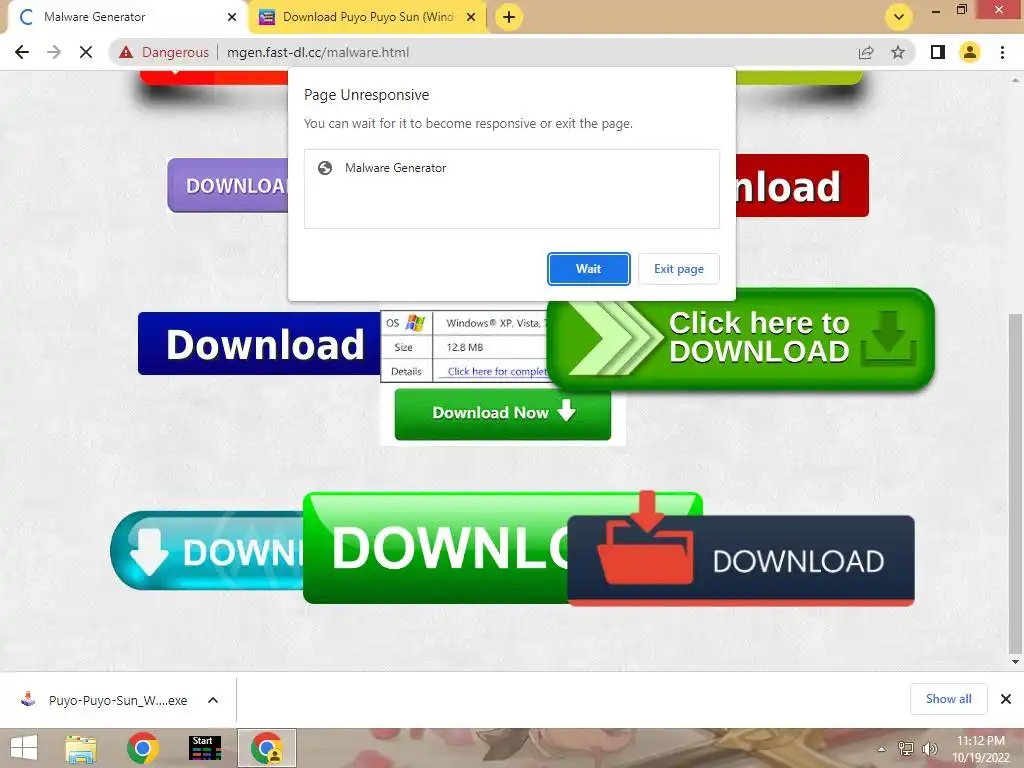Image resolution: width=1024 pixels, height=768 pixels.
Task: Close the downloads bar
Action: [x=1006, y=699]
